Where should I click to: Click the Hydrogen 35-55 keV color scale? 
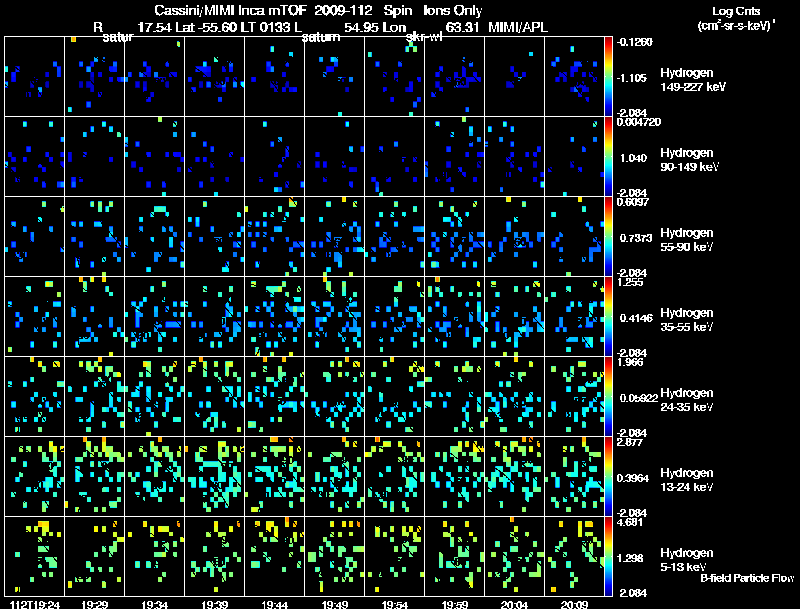(610, 316)
